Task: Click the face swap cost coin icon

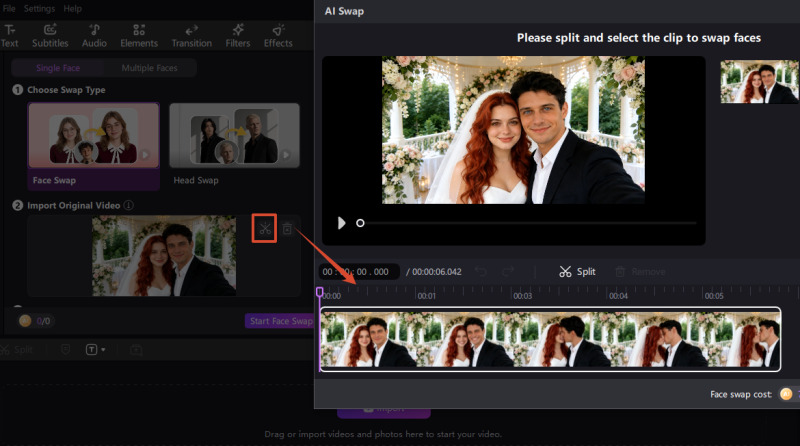Action: coord(786,394)
